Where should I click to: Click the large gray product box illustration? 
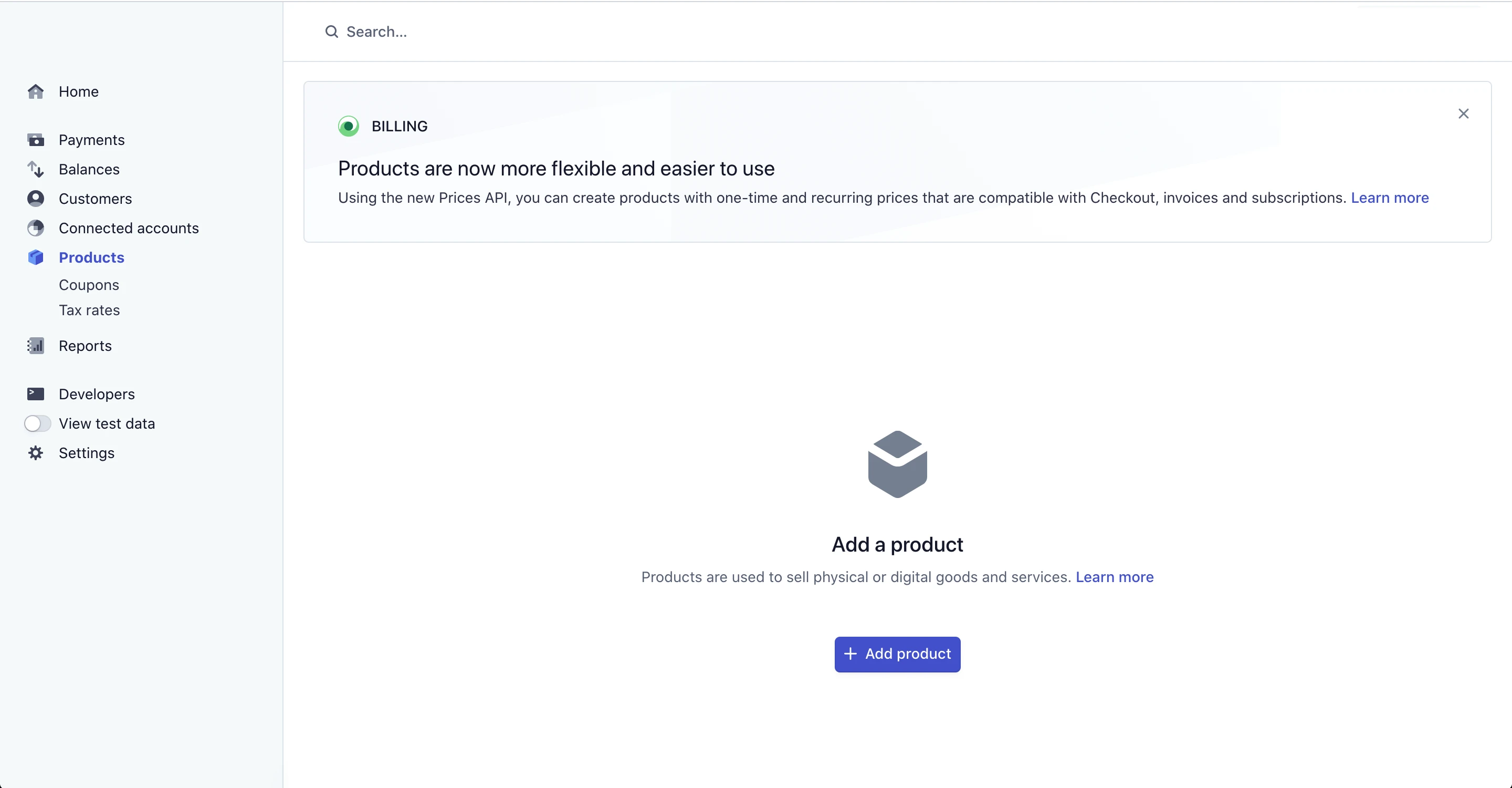pyautogui.click(x=897, y=464)
